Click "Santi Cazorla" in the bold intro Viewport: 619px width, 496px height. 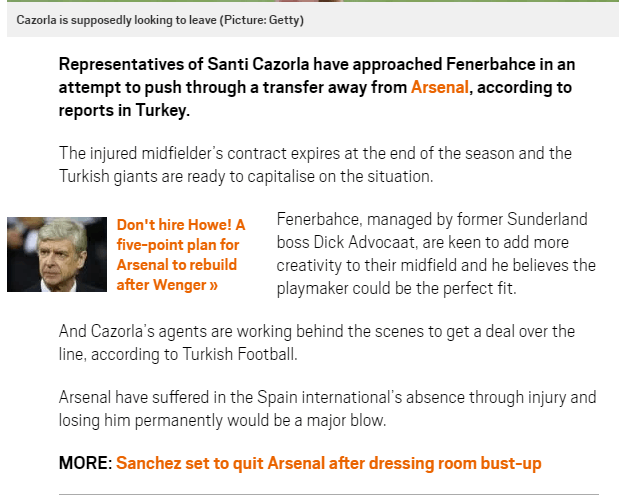tap(258, 64)
